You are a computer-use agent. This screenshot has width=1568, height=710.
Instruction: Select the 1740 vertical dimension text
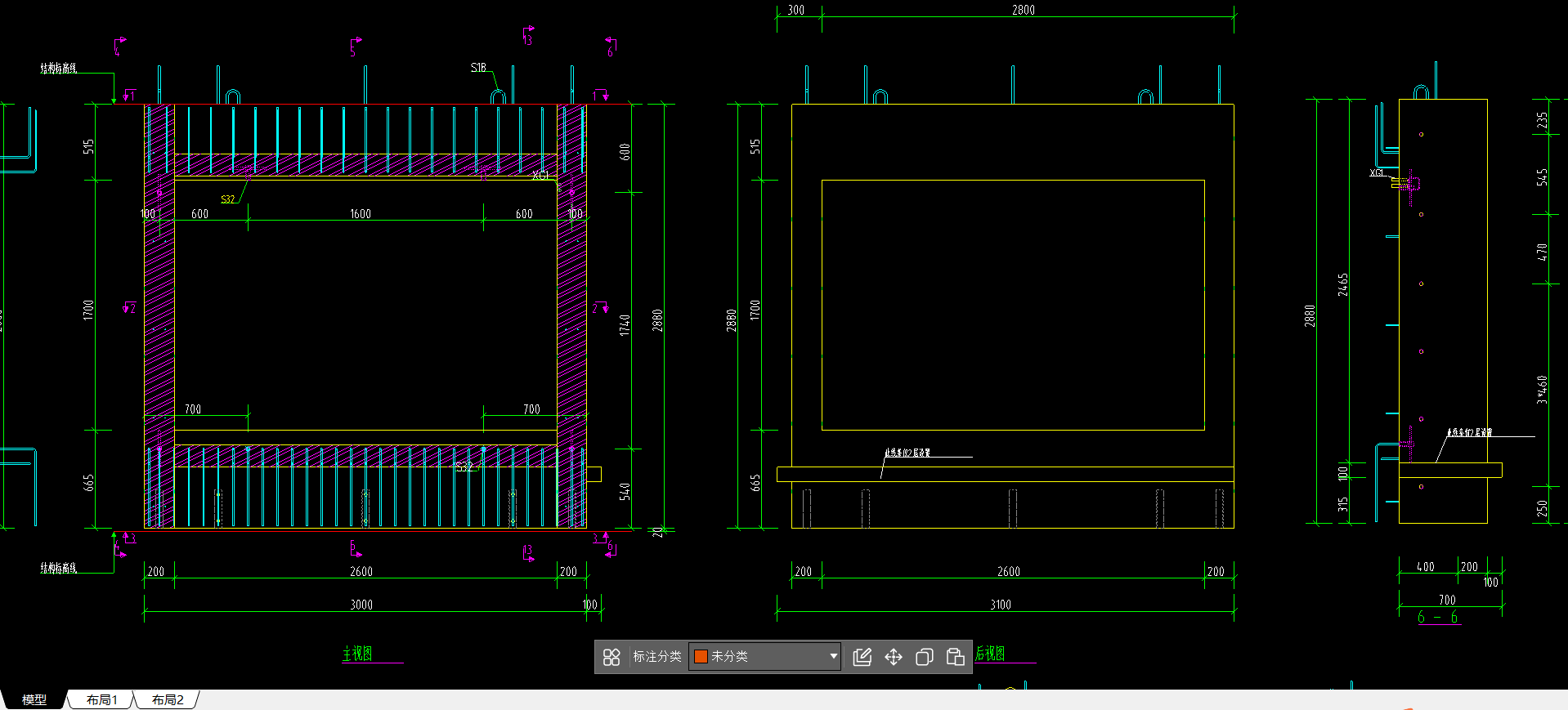point(625,325)
